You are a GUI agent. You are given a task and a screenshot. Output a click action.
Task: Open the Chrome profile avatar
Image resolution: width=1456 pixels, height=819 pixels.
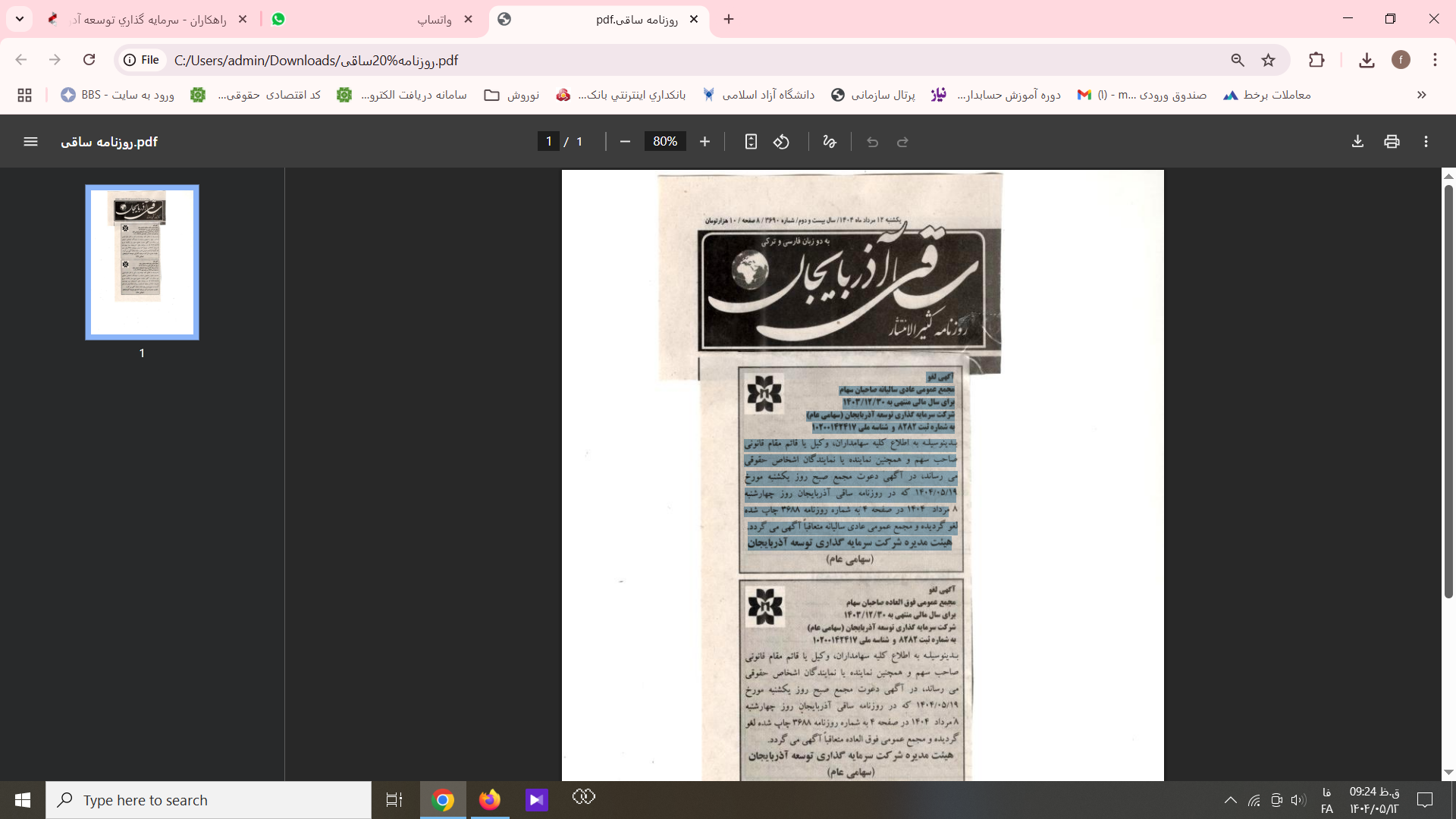pos(1401,60)
